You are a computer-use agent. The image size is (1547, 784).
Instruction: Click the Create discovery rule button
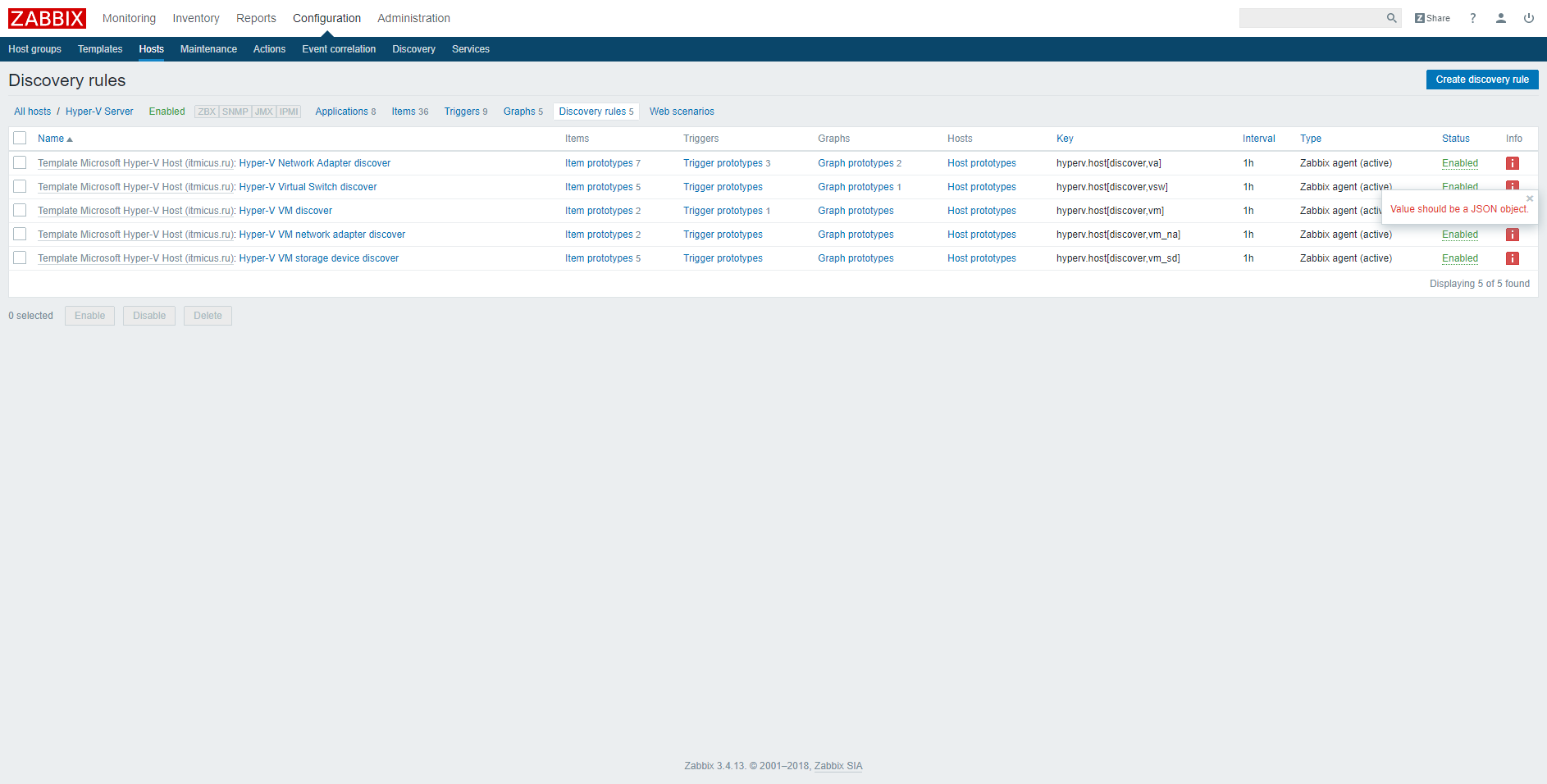(x=1482, y=80)
